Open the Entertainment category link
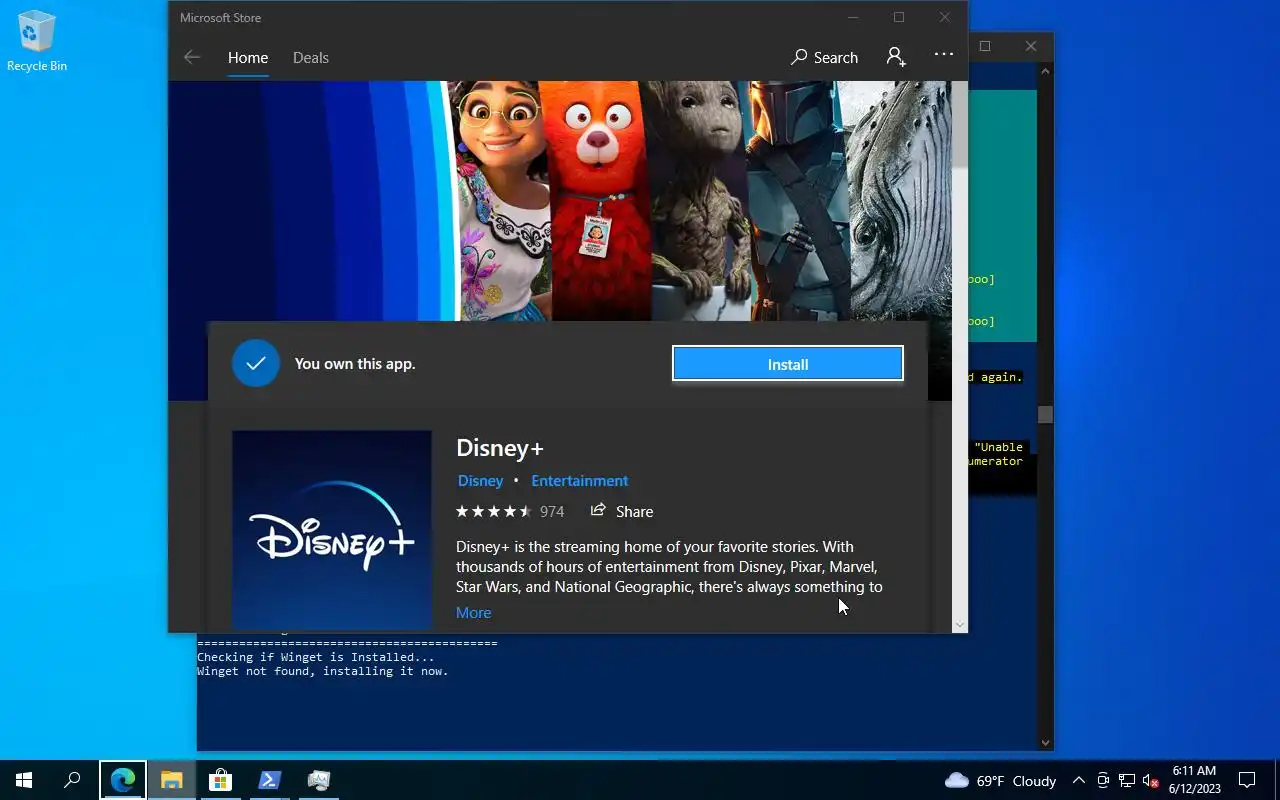 click(x=580, y=481)
